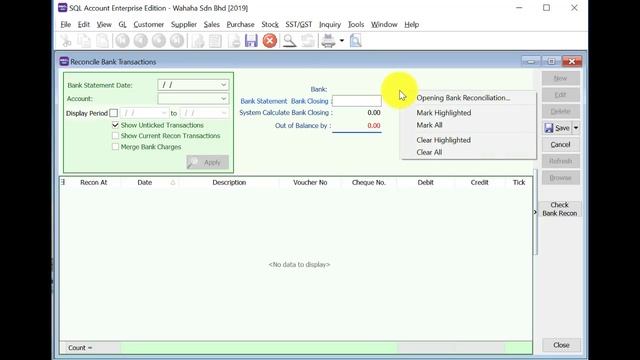
Task: Click the red circle Cancel toolbar icon
Action: tap(270, 41)
